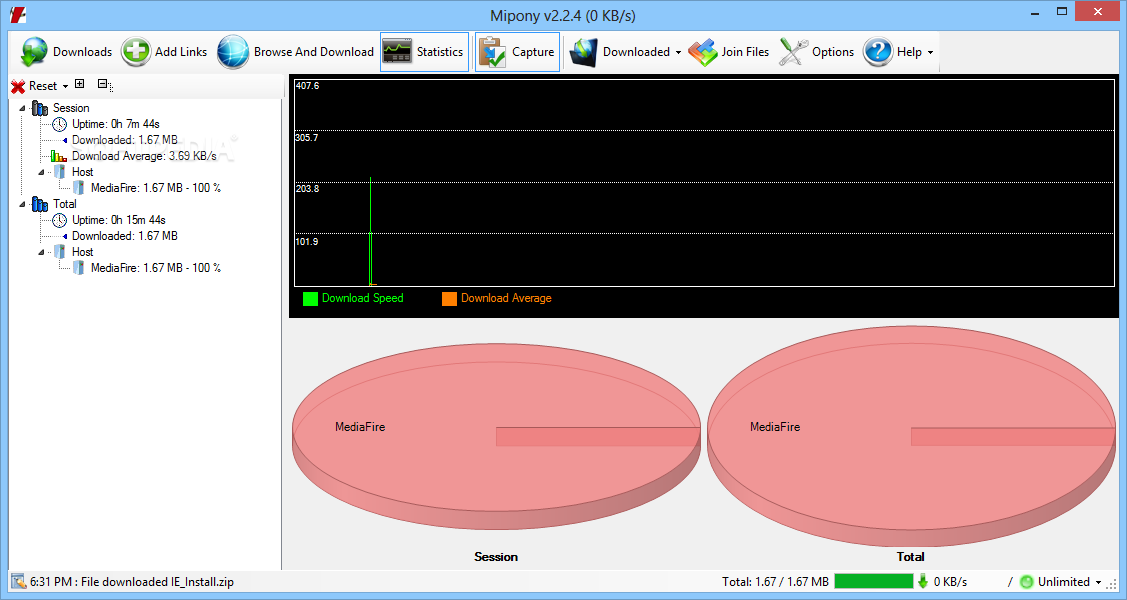Select MediaFire row under Total Host
The width and height of the screenshot is (1127, 600).
[x=156, y=268]
